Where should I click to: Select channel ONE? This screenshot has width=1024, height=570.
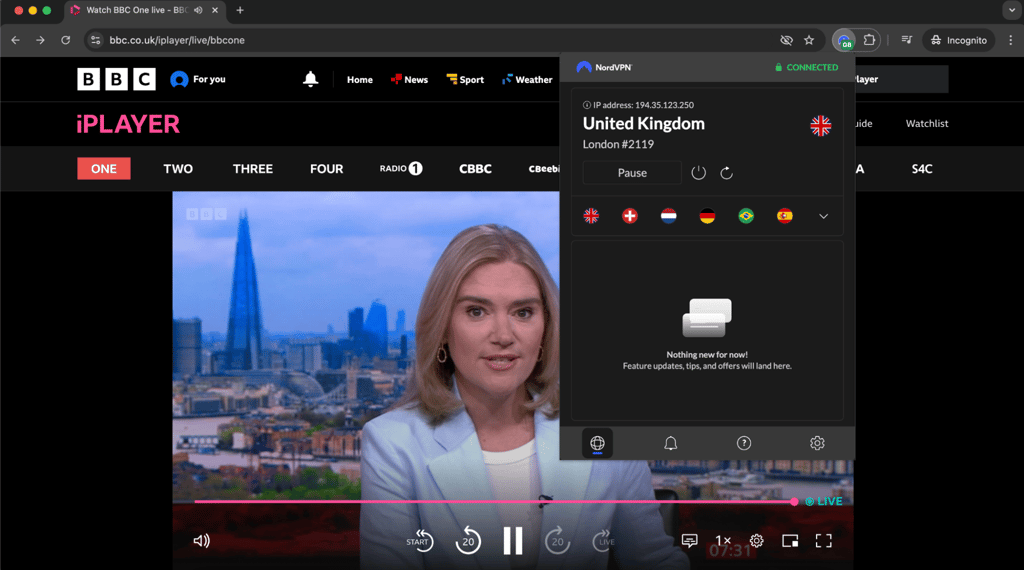point(104,168)
